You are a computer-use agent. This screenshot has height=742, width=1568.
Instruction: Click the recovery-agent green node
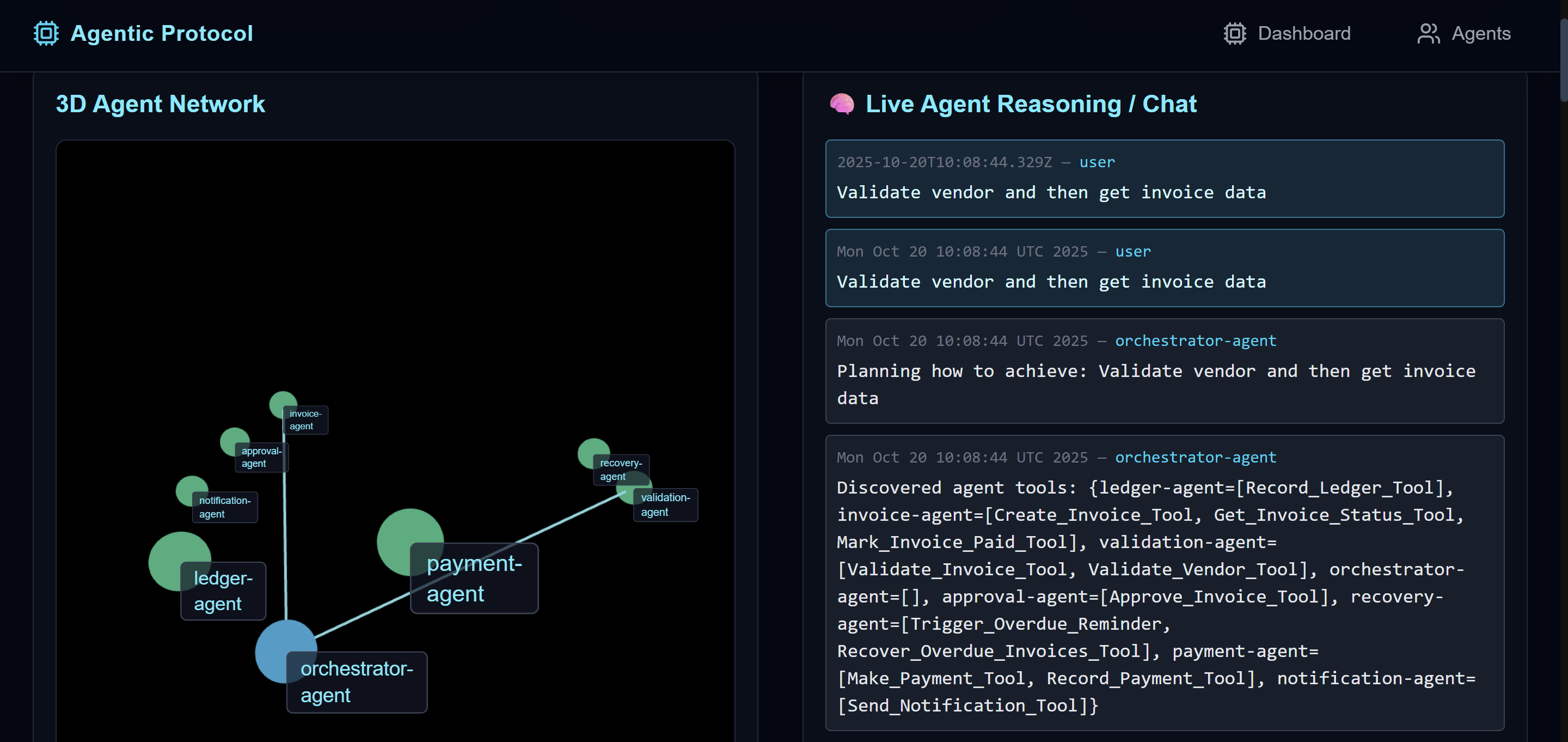pos(589,449)
